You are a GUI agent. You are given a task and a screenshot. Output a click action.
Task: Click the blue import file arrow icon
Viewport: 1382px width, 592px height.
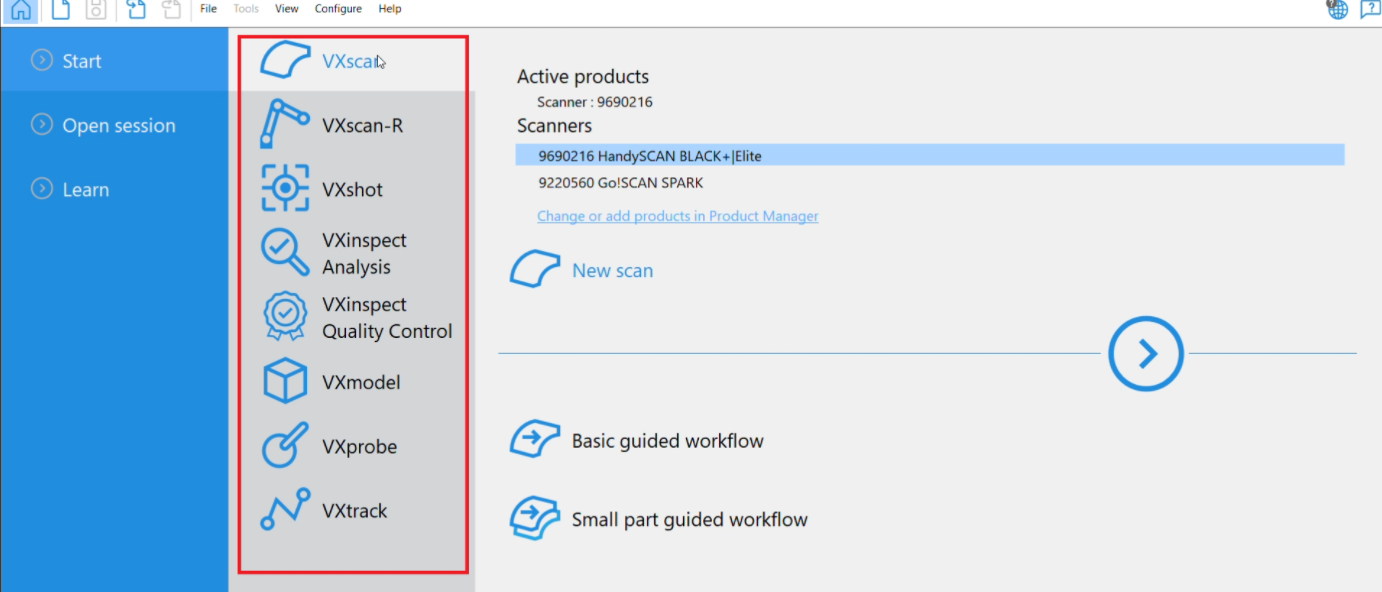[135, 10]
